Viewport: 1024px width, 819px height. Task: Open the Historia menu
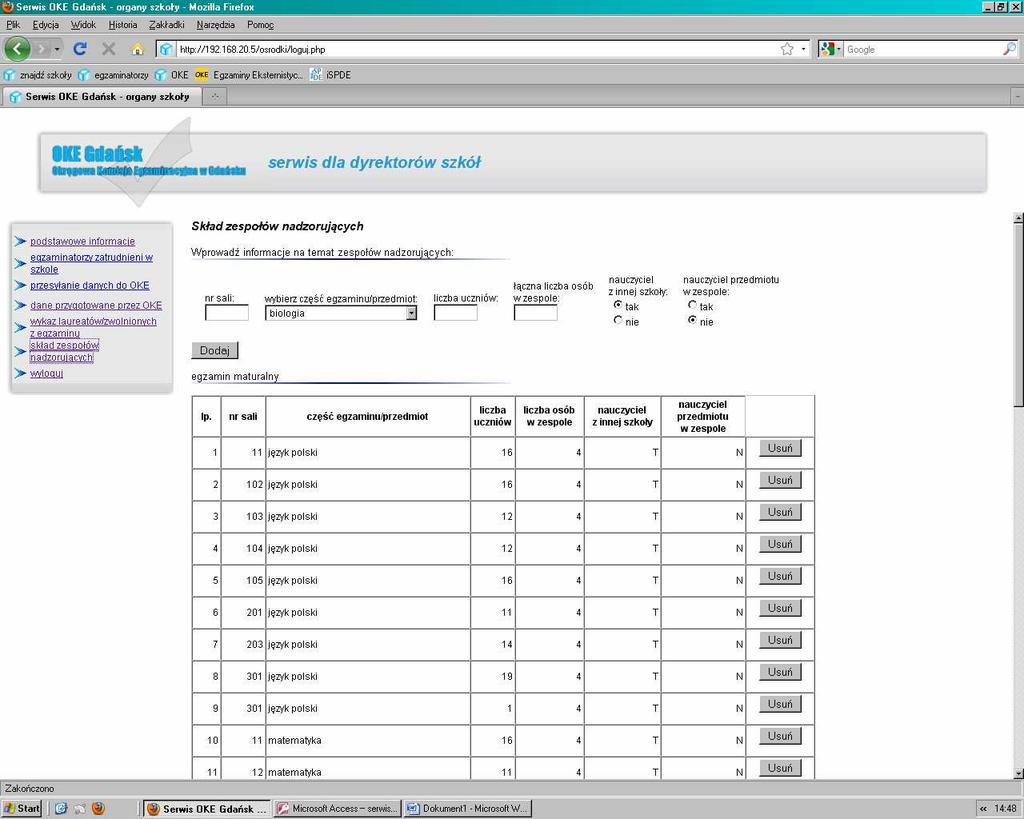coord(123,25)
